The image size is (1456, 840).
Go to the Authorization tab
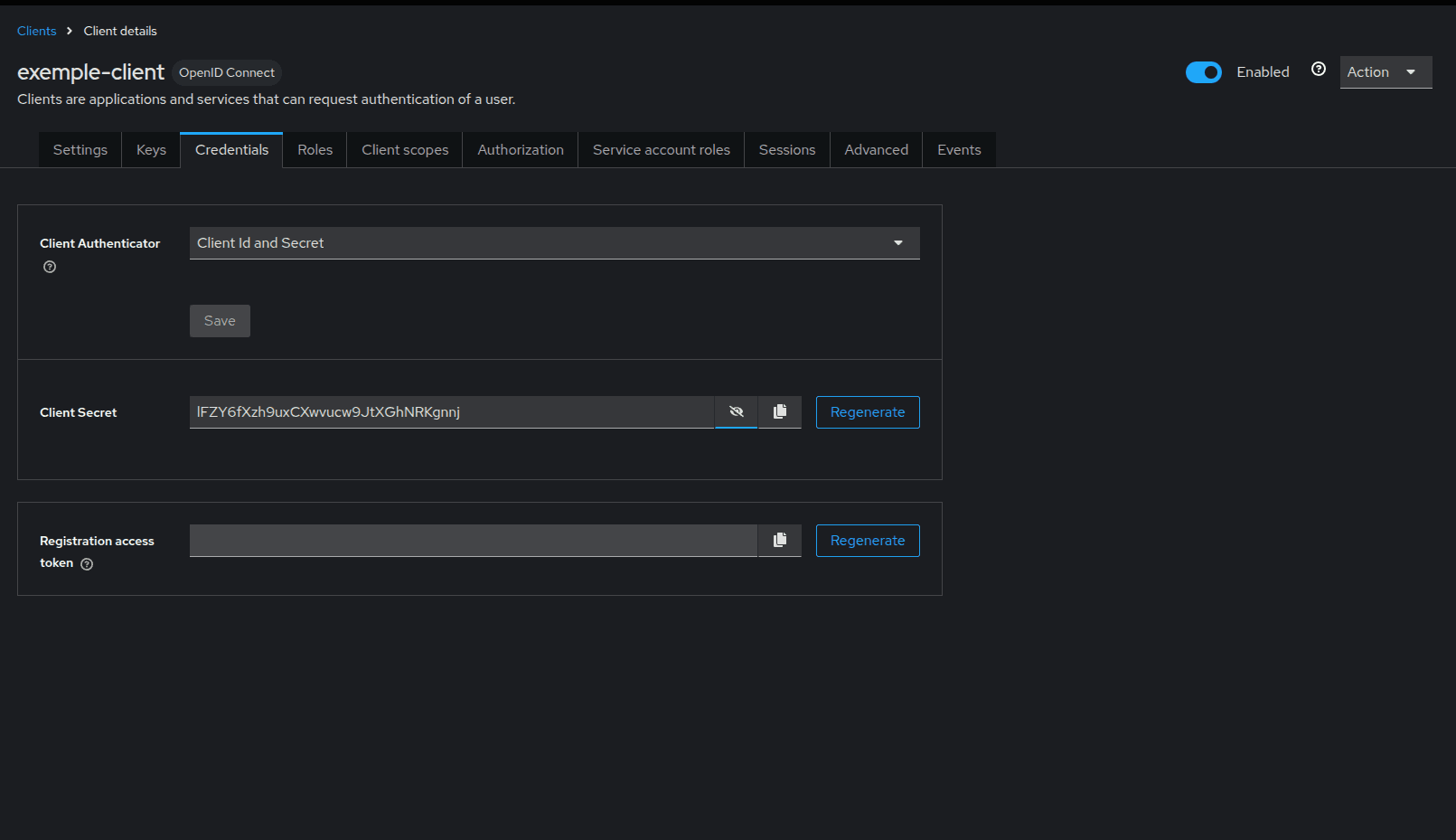point(520,149)
